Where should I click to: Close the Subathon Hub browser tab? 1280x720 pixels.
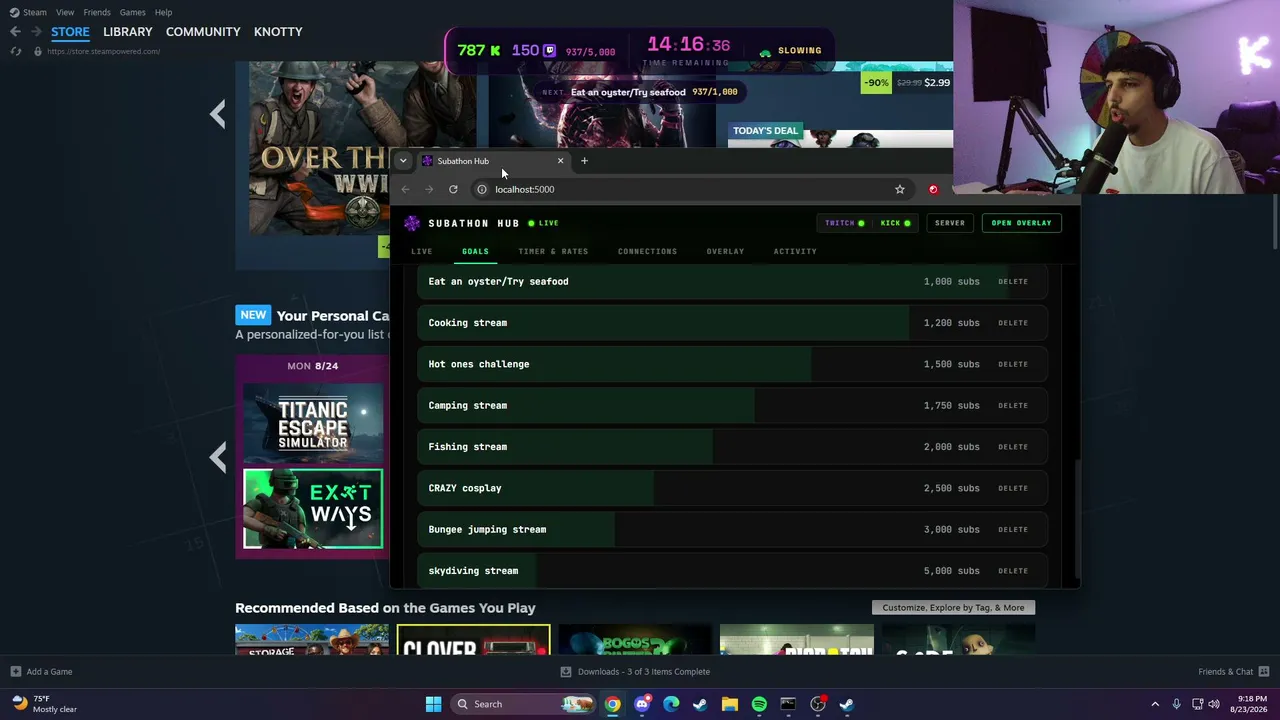(x=560, y=161)
